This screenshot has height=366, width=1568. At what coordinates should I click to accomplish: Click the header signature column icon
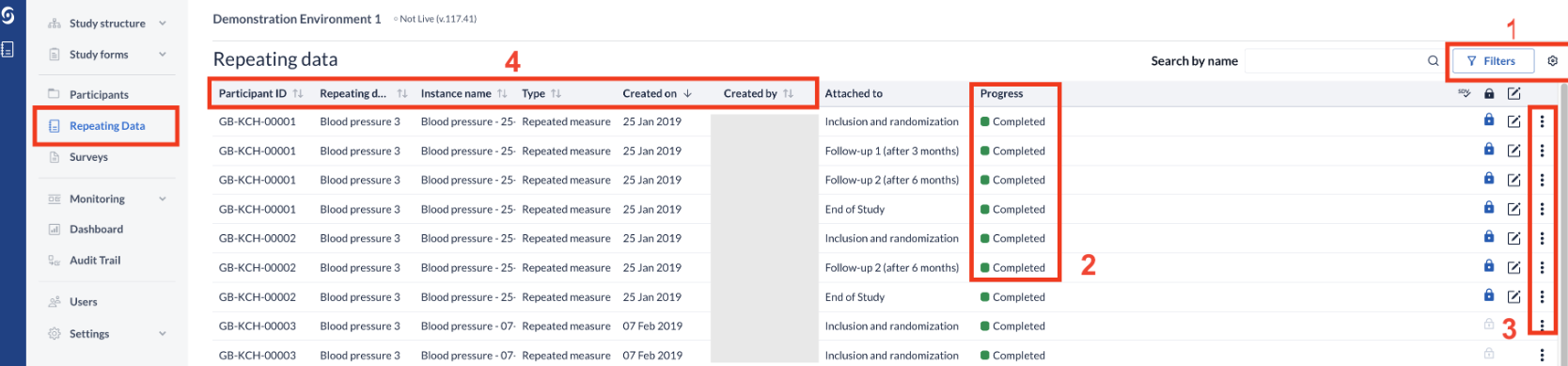[1465, 93]
